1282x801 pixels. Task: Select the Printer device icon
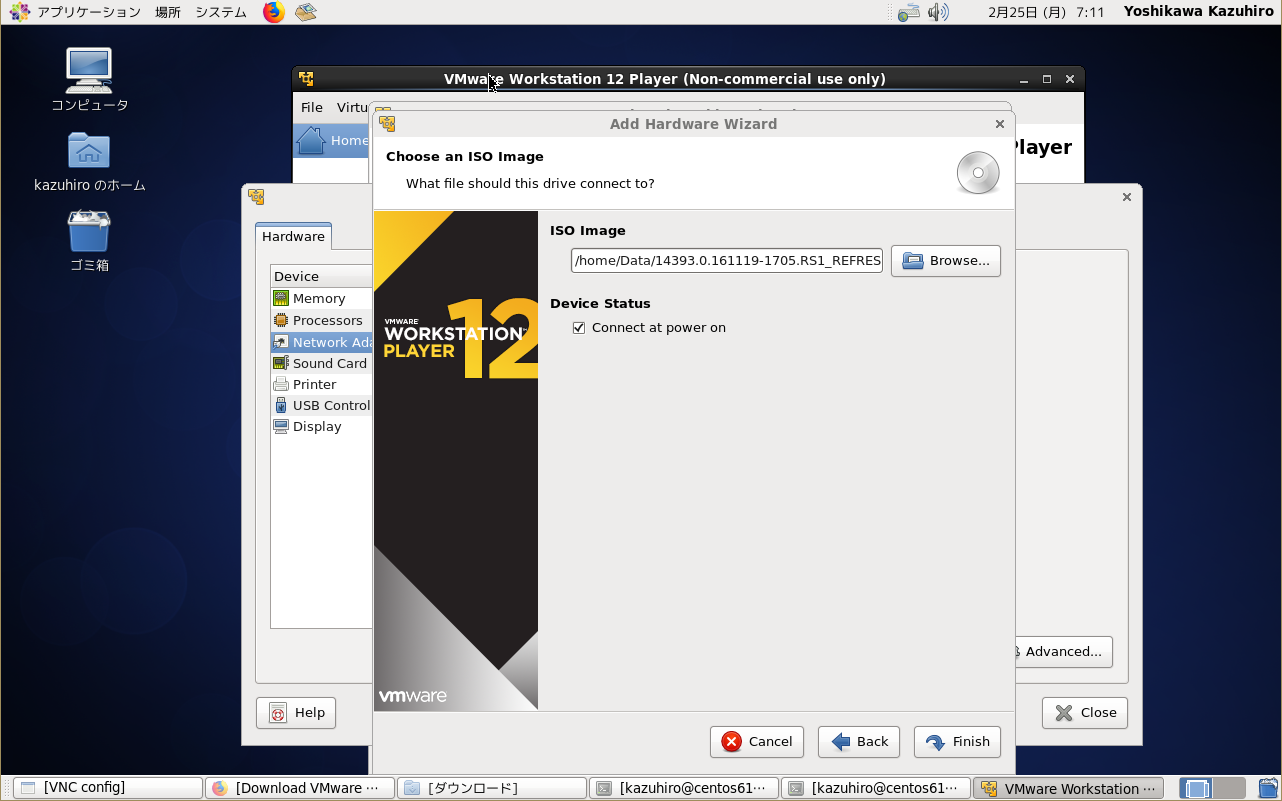coord(281,385)
